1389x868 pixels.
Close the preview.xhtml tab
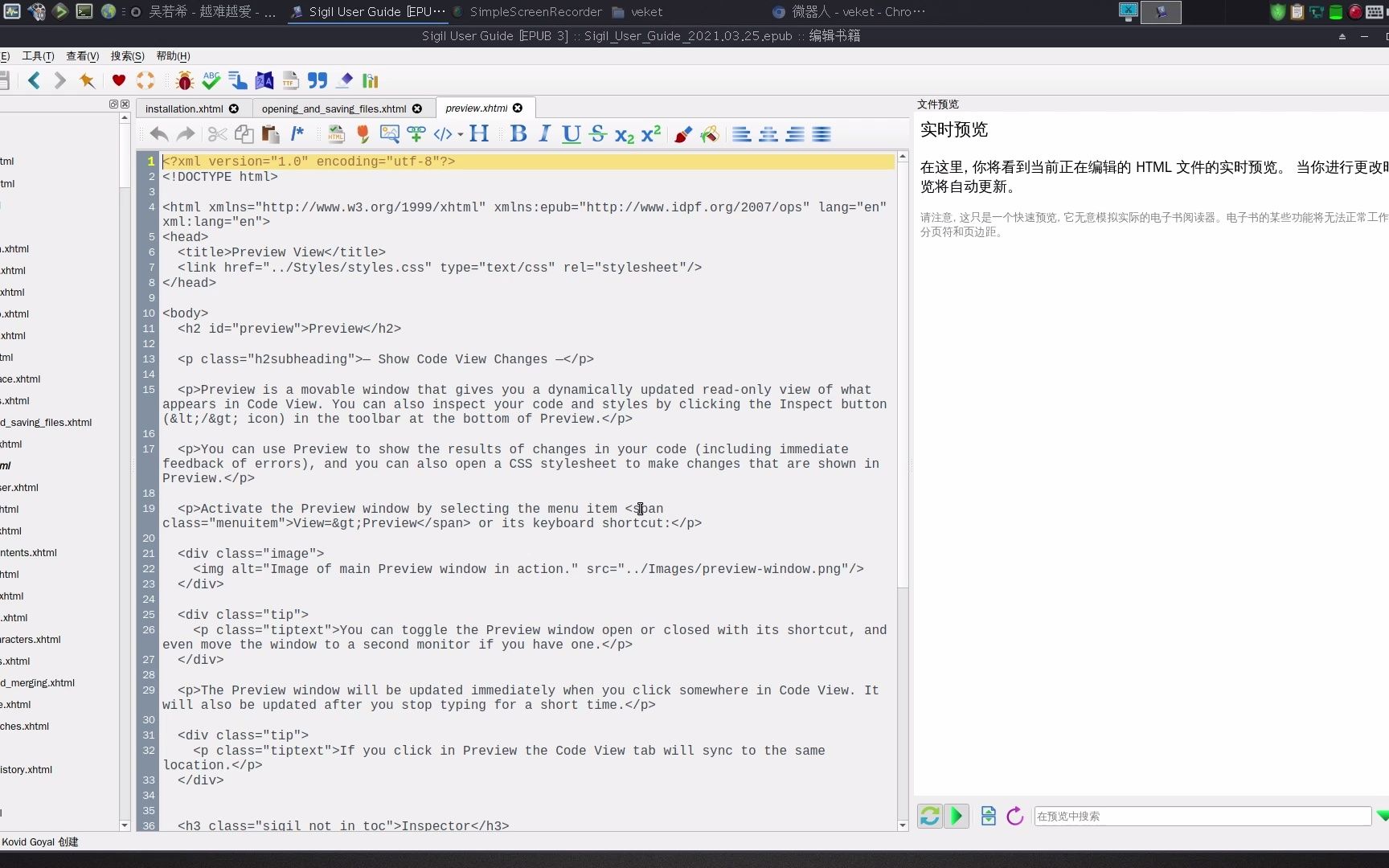[x=518, y=108]
